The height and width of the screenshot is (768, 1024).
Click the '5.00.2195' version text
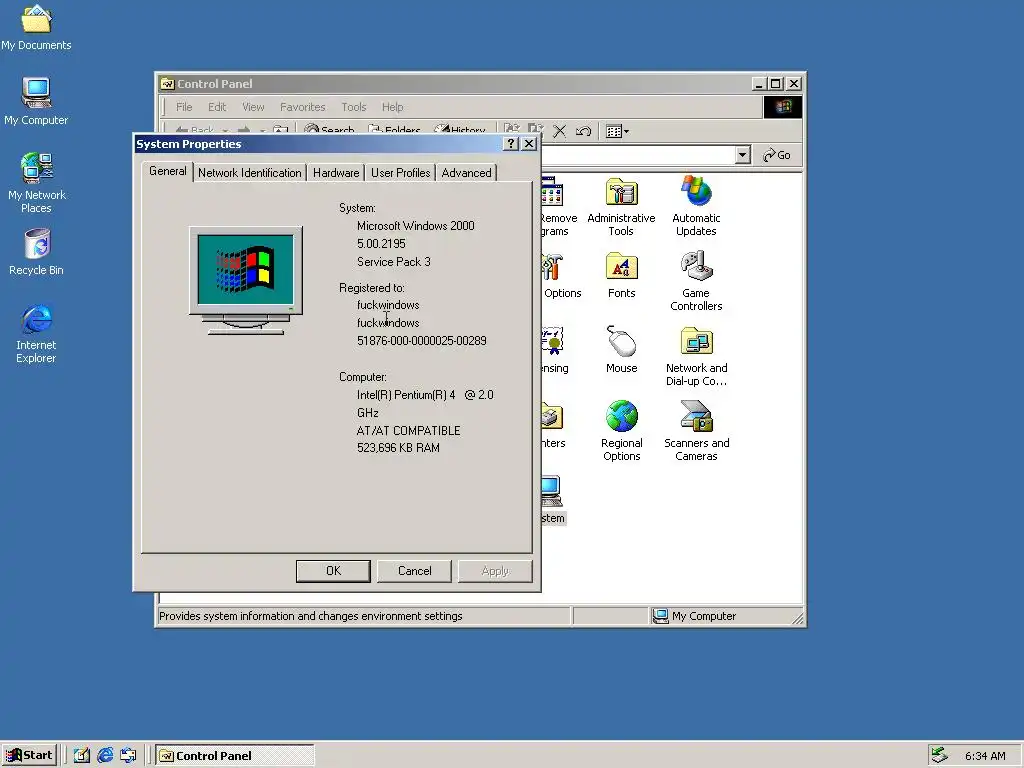pyautogui.click(x=381, y=244)
